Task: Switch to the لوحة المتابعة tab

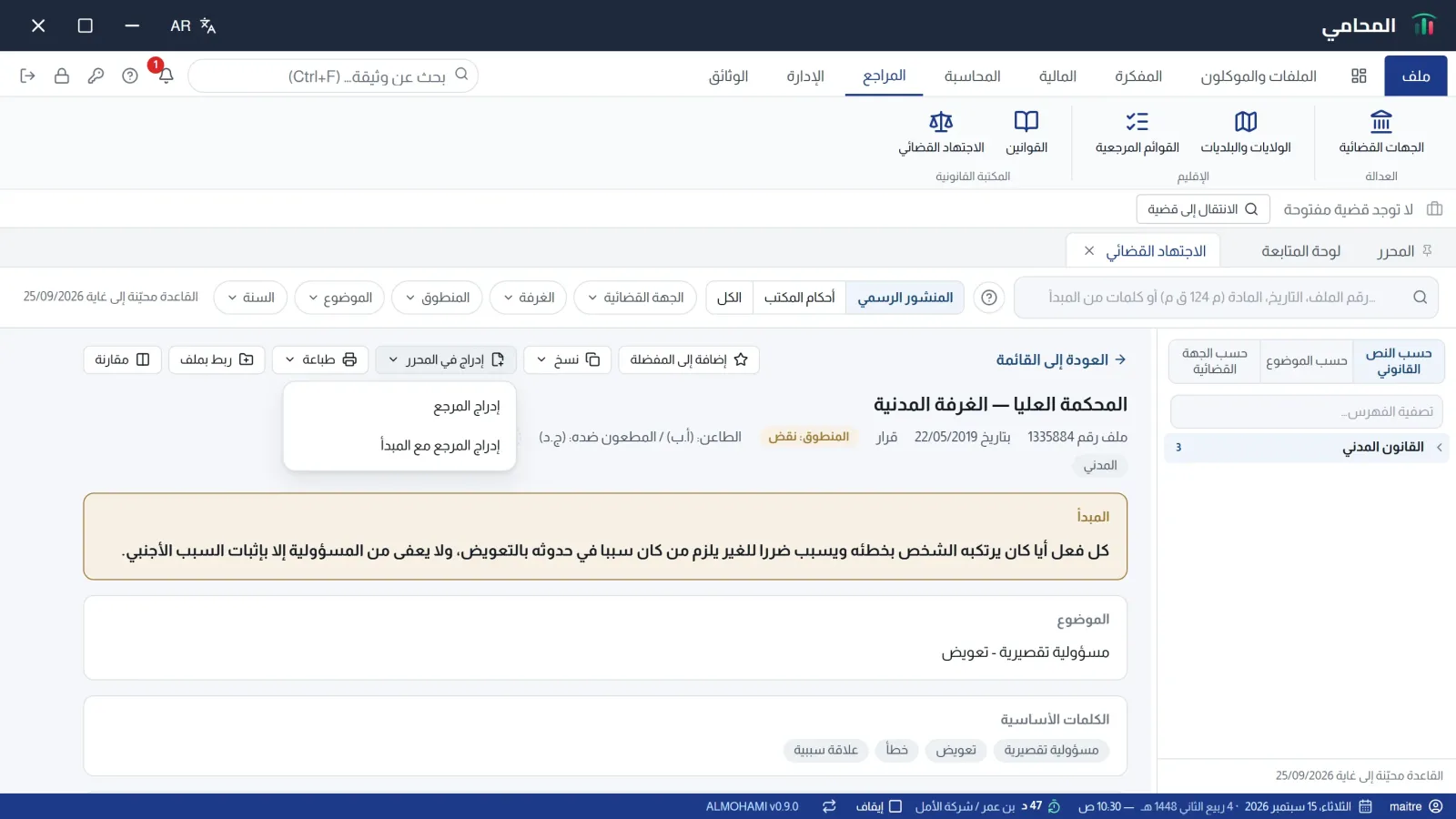Action: [1300, 251]
